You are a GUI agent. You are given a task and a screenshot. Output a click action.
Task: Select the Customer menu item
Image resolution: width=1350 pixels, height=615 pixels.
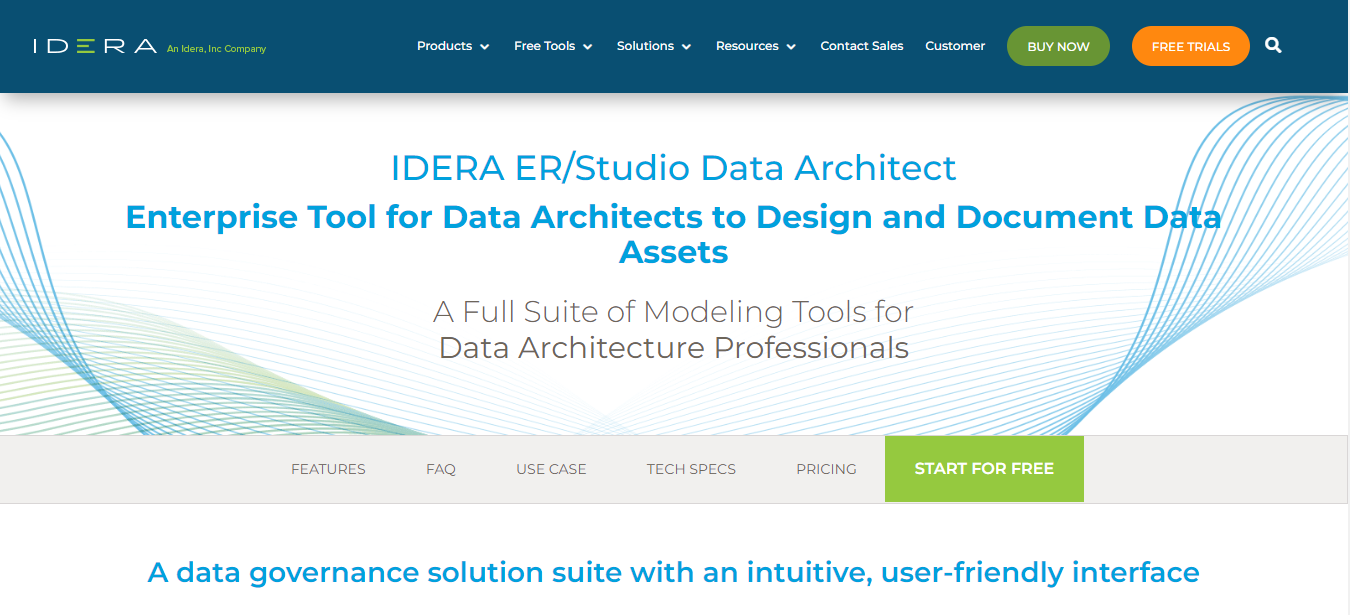[x=955, y=46]
